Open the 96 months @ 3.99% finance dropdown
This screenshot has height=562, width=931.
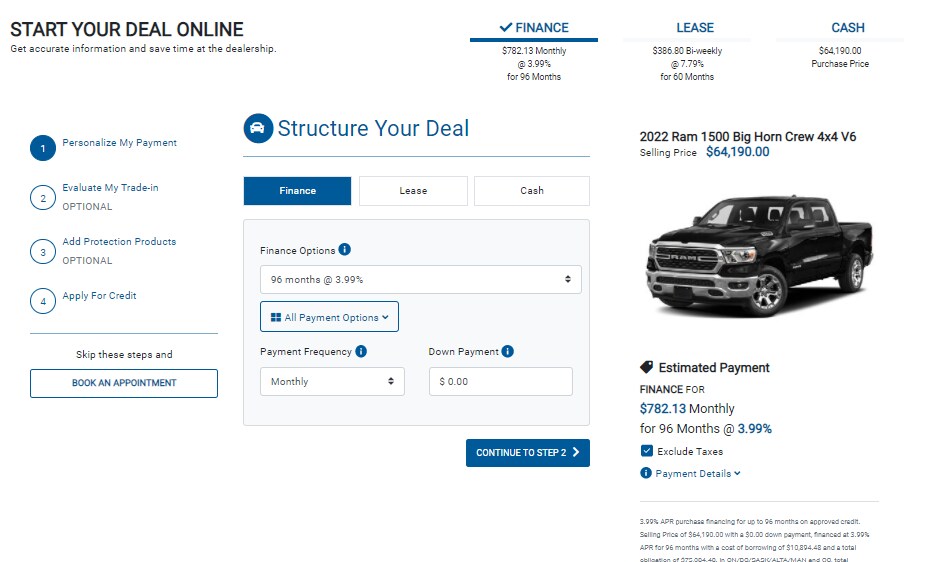420,280
